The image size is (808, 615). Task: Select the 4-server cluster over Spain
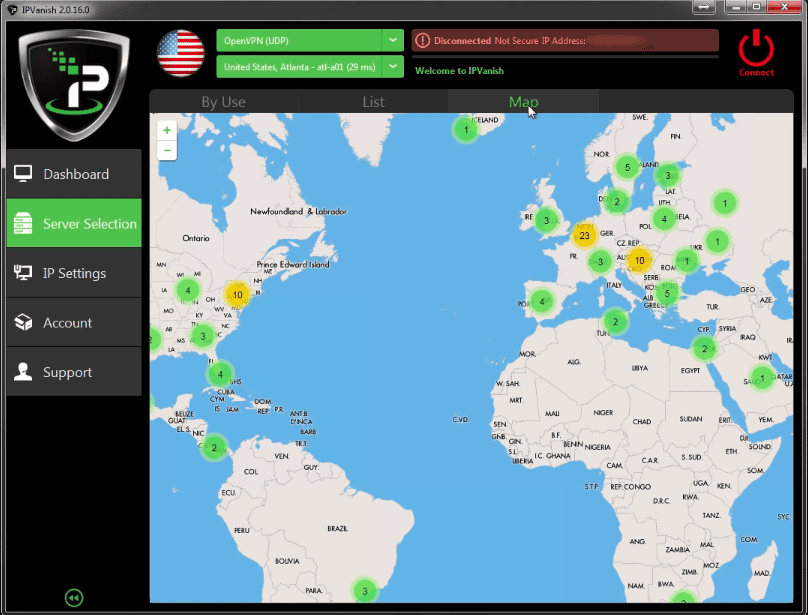pyautogui.click(x=542, y=301)
